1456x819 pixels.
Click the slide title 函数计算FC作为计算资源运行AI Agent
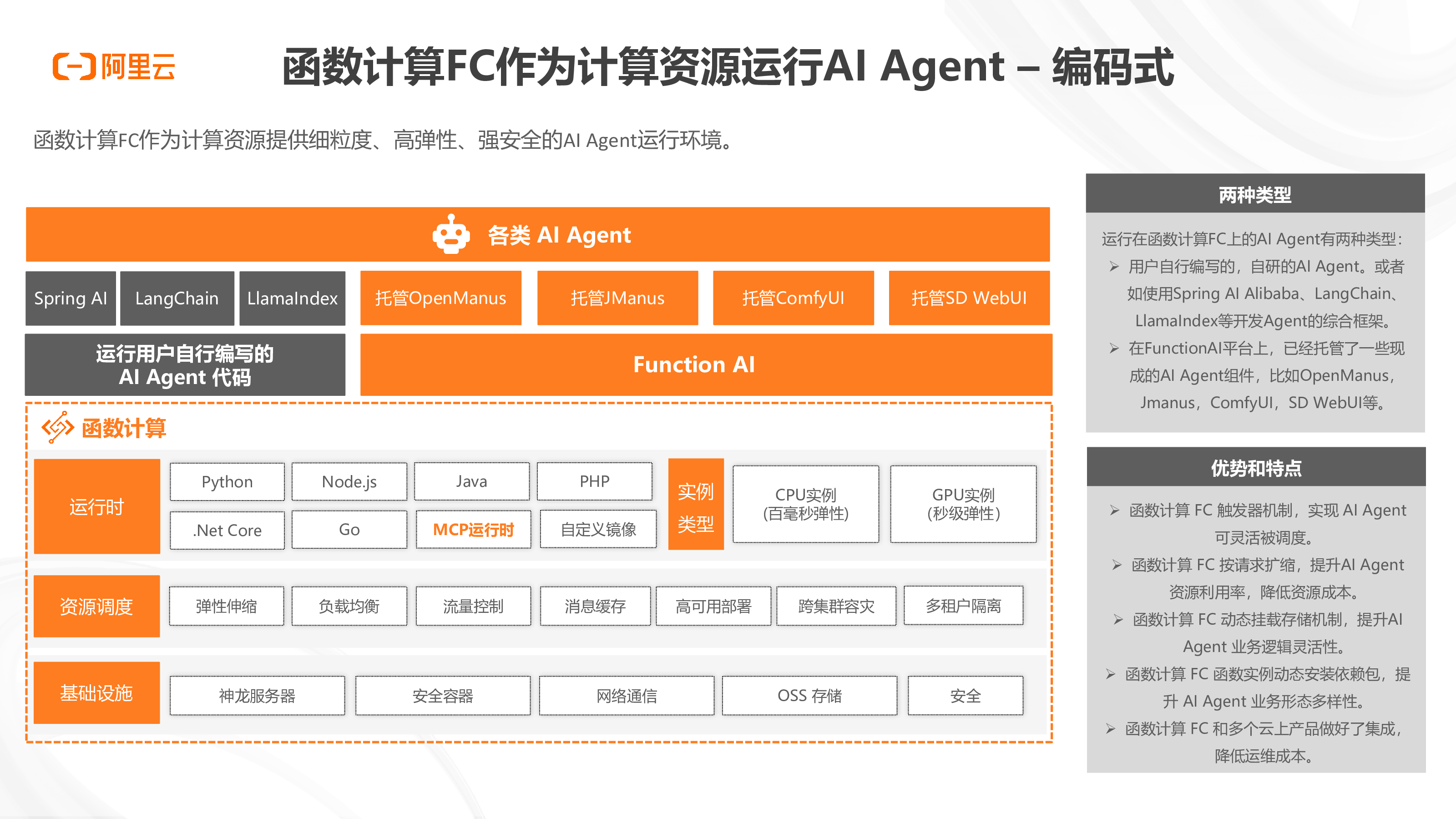tap(728, 67)
